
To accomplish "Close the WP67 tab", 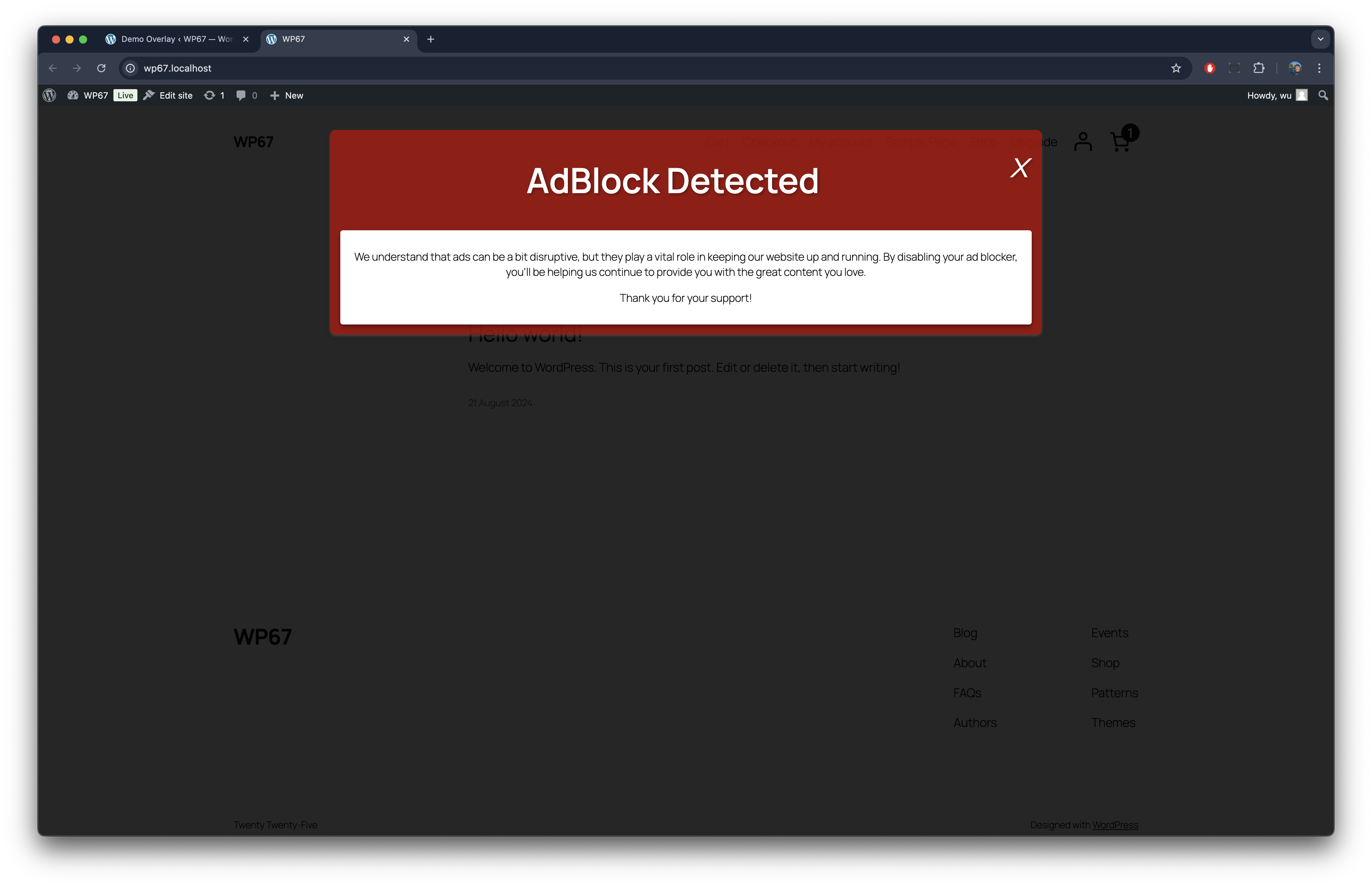I will (406, 39).
